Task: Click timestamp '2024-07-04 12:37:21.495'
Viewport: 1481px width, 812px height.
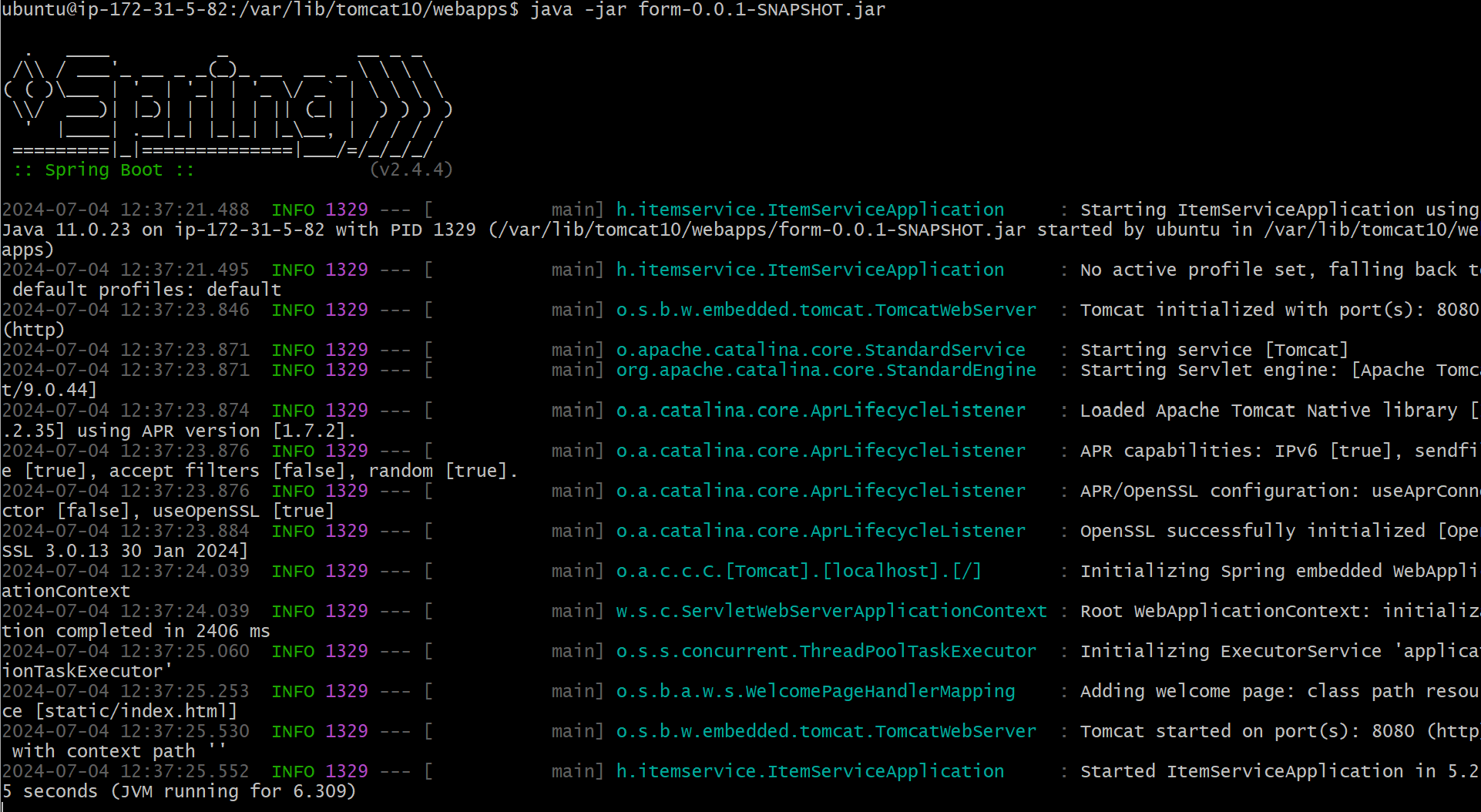Action: [x=126, y=270]
